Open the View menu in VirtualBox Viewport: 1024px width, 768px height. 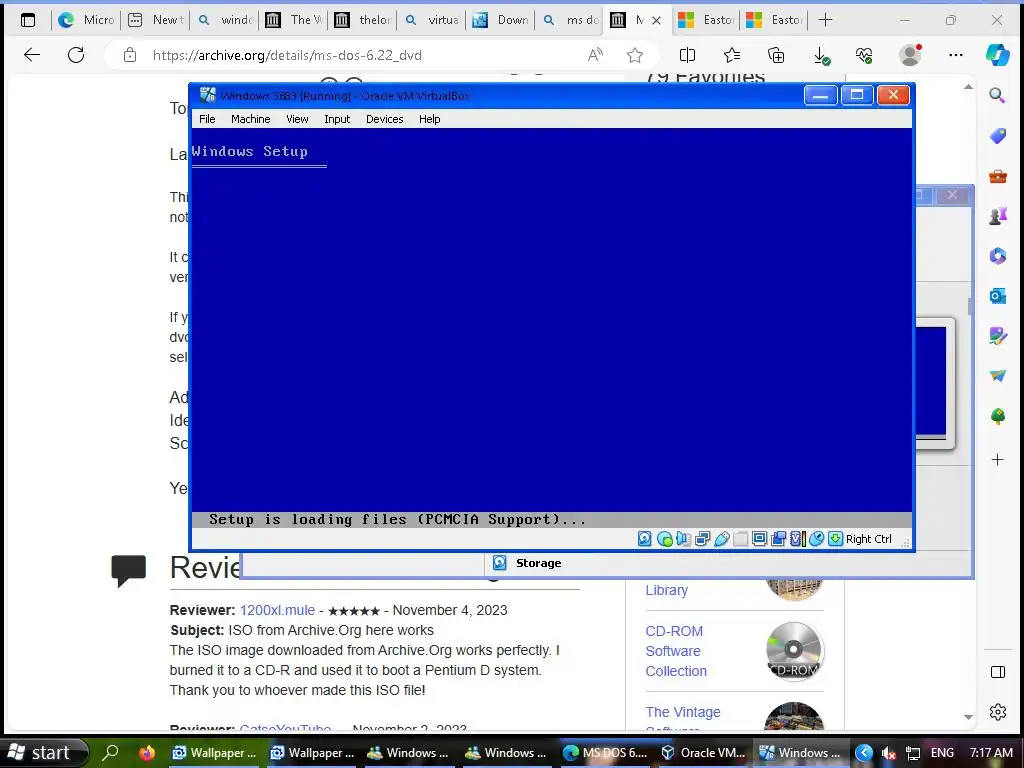coord(297,119)
